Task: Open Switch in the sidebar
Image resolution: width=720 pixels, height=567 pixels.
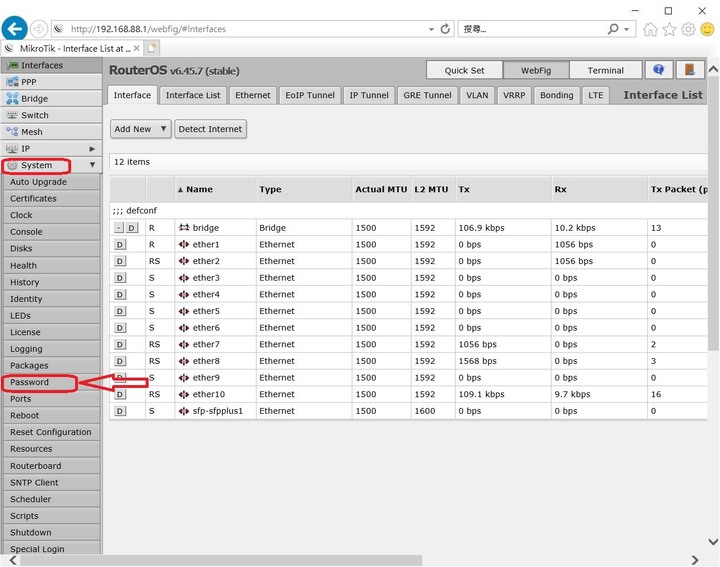Action: point(51,115)
